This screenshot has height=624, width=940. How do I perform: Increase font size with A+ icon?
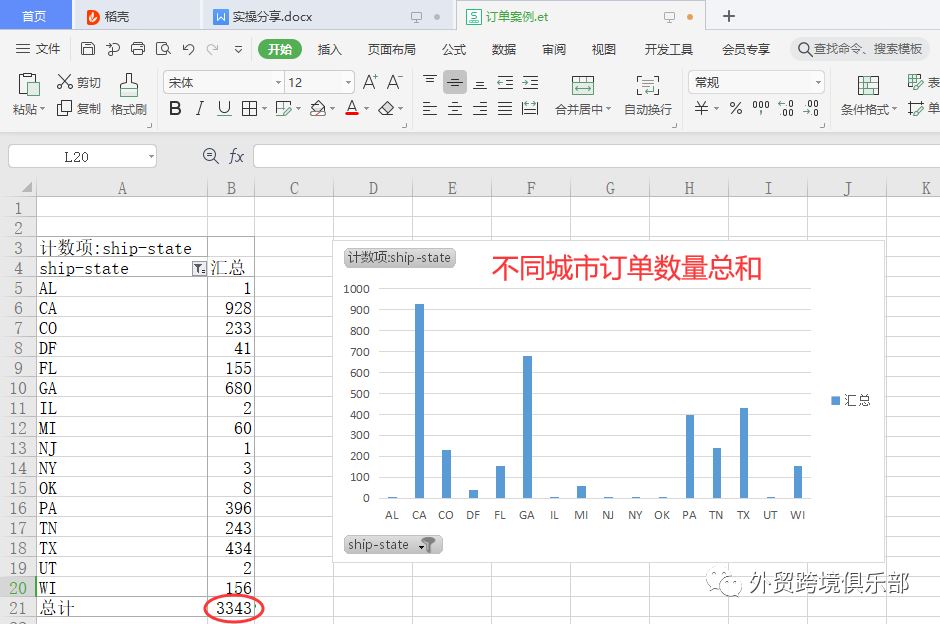(370, 82)
